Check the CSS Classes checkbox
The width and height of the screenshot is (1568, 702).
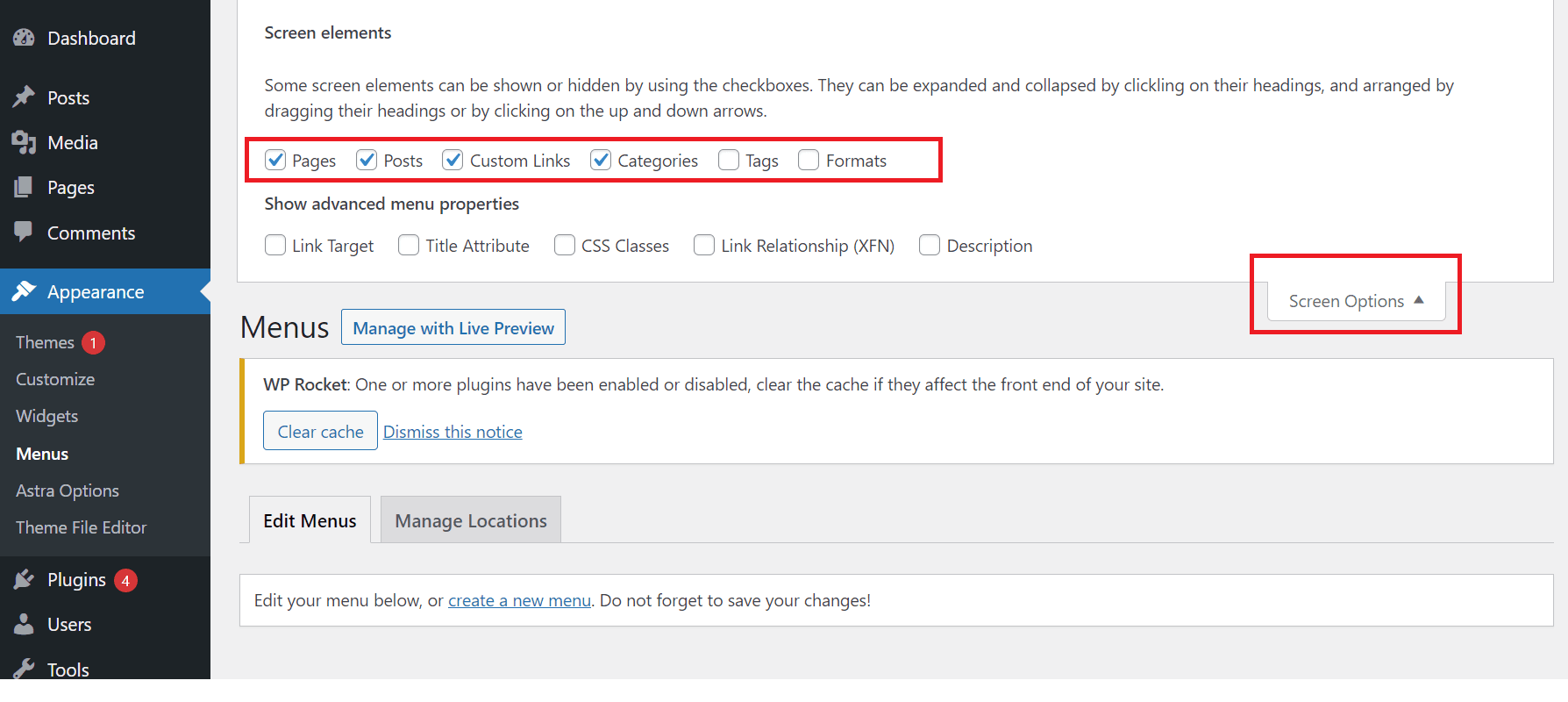pyautogui.click(x=565, y=245)
